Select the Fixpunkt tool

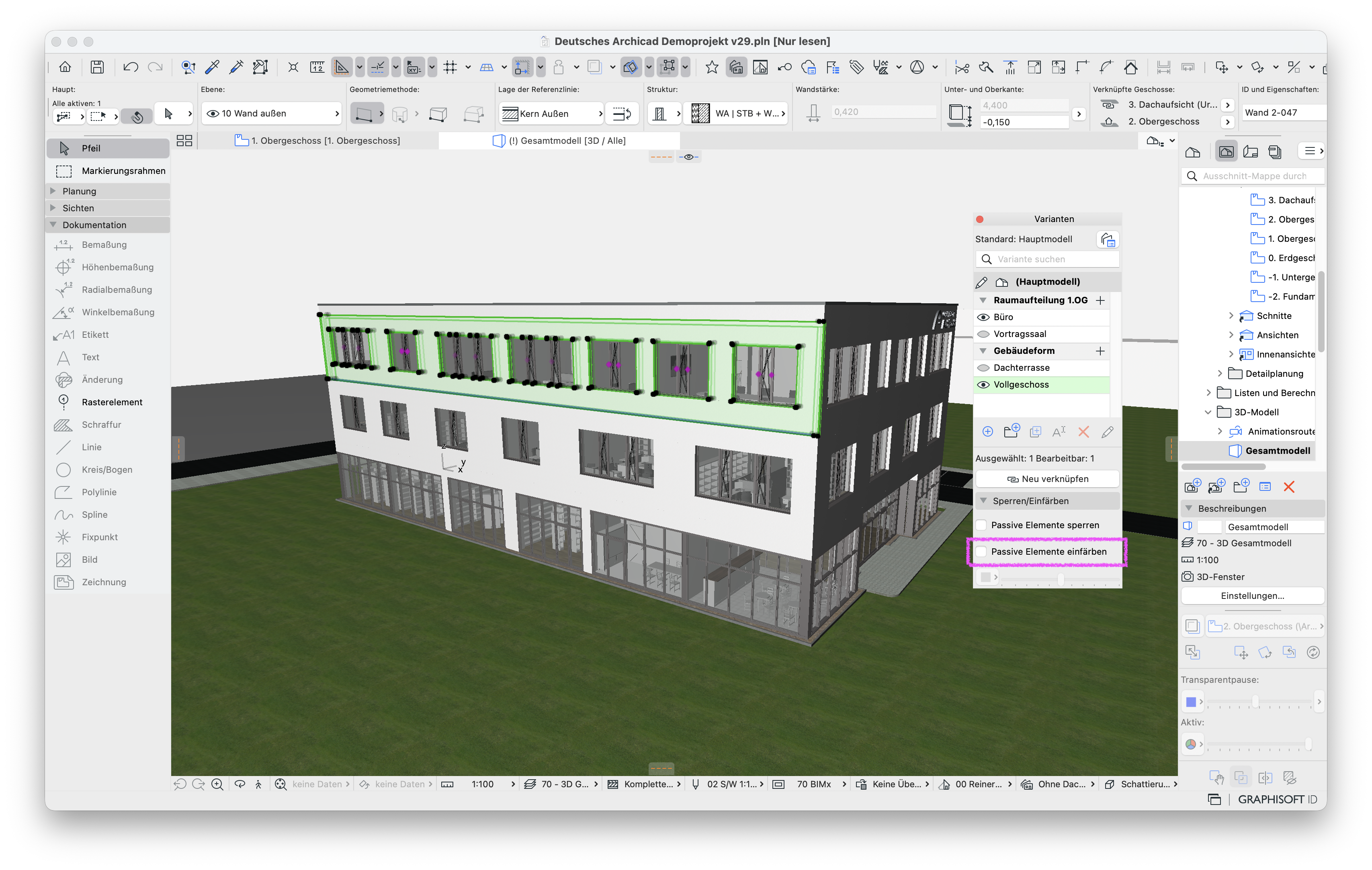(x=108, y=537)
